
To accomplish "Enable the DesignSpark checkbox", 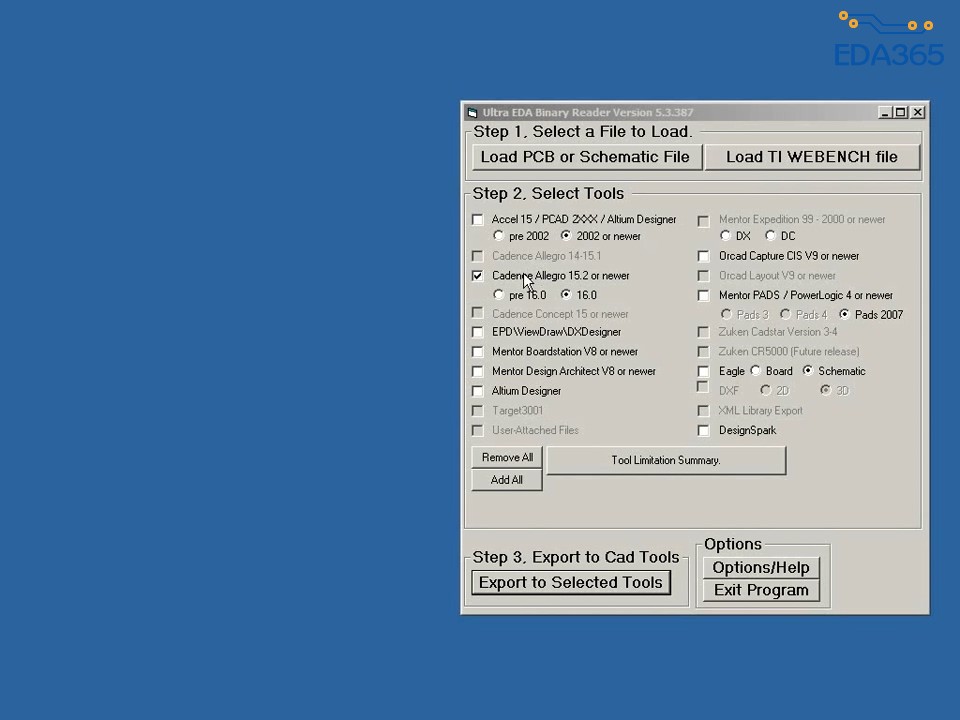I will 703,431.
